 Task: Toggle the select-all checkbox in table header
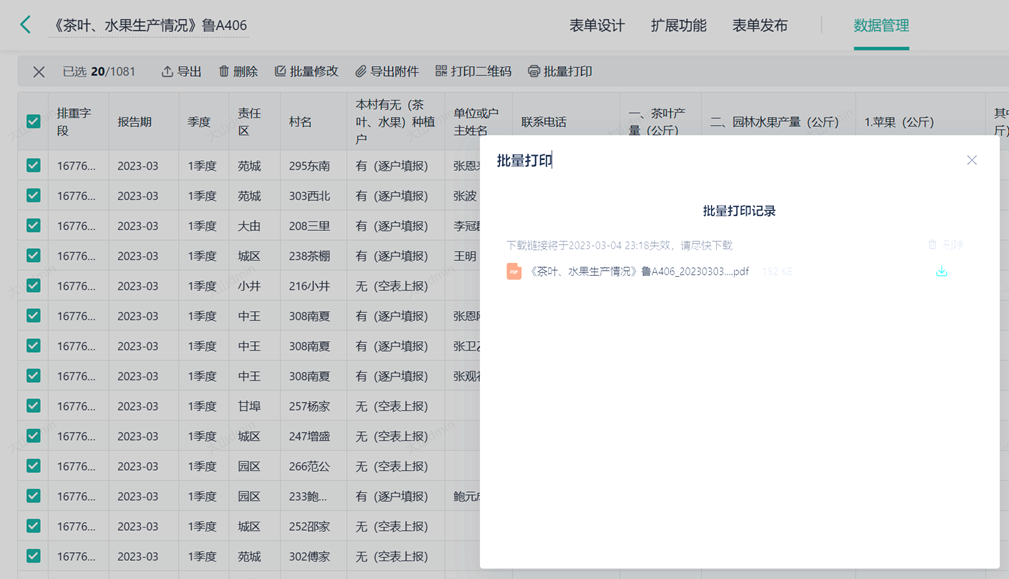point(33,121)
